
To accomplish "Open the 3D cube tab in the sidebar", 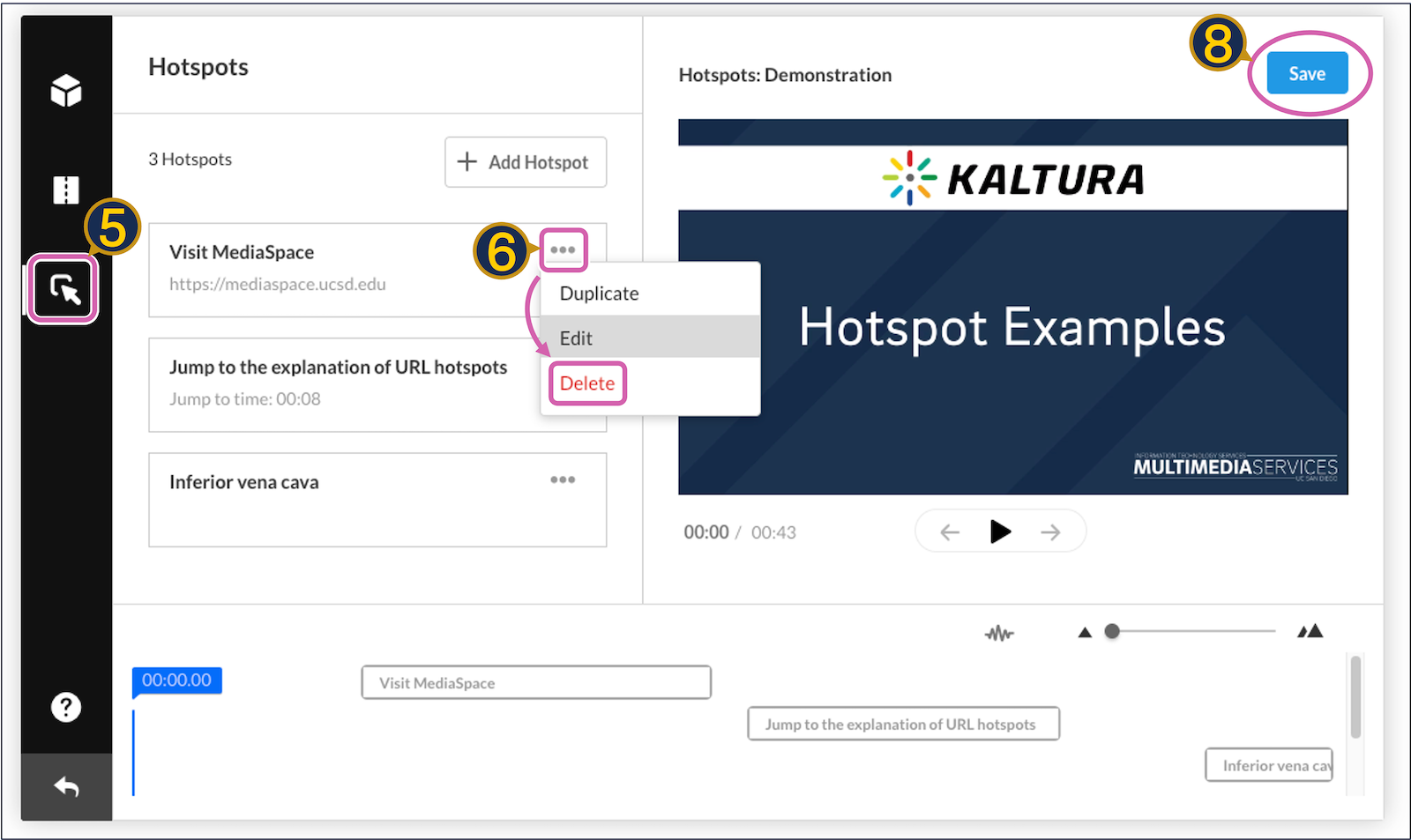I will point(66,90).
